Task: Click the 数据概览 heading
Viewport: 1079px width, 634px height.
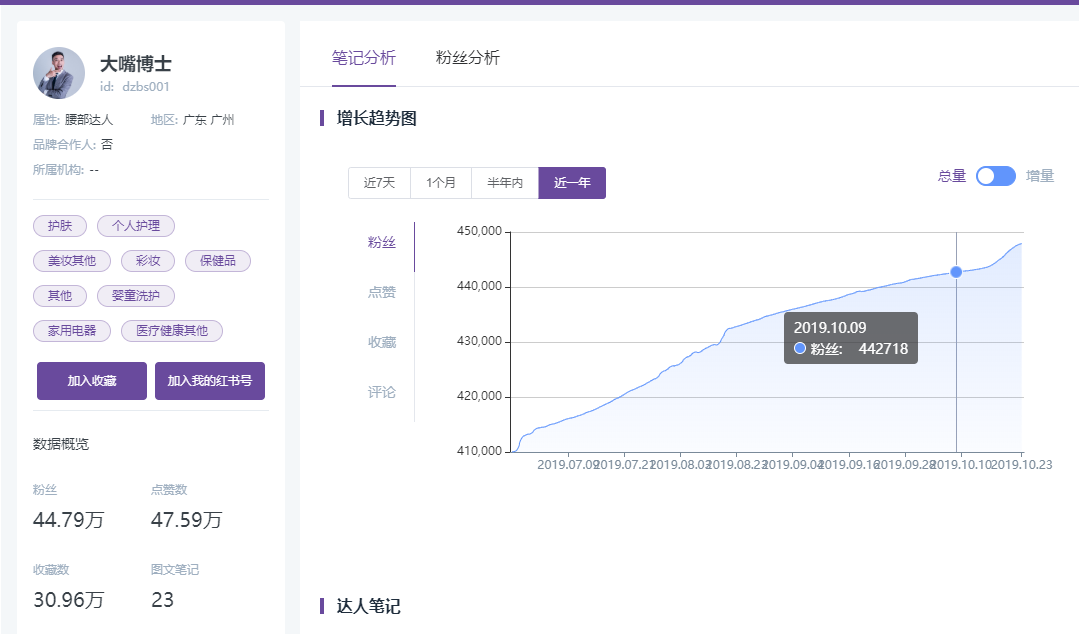Action: coord(61,444)
